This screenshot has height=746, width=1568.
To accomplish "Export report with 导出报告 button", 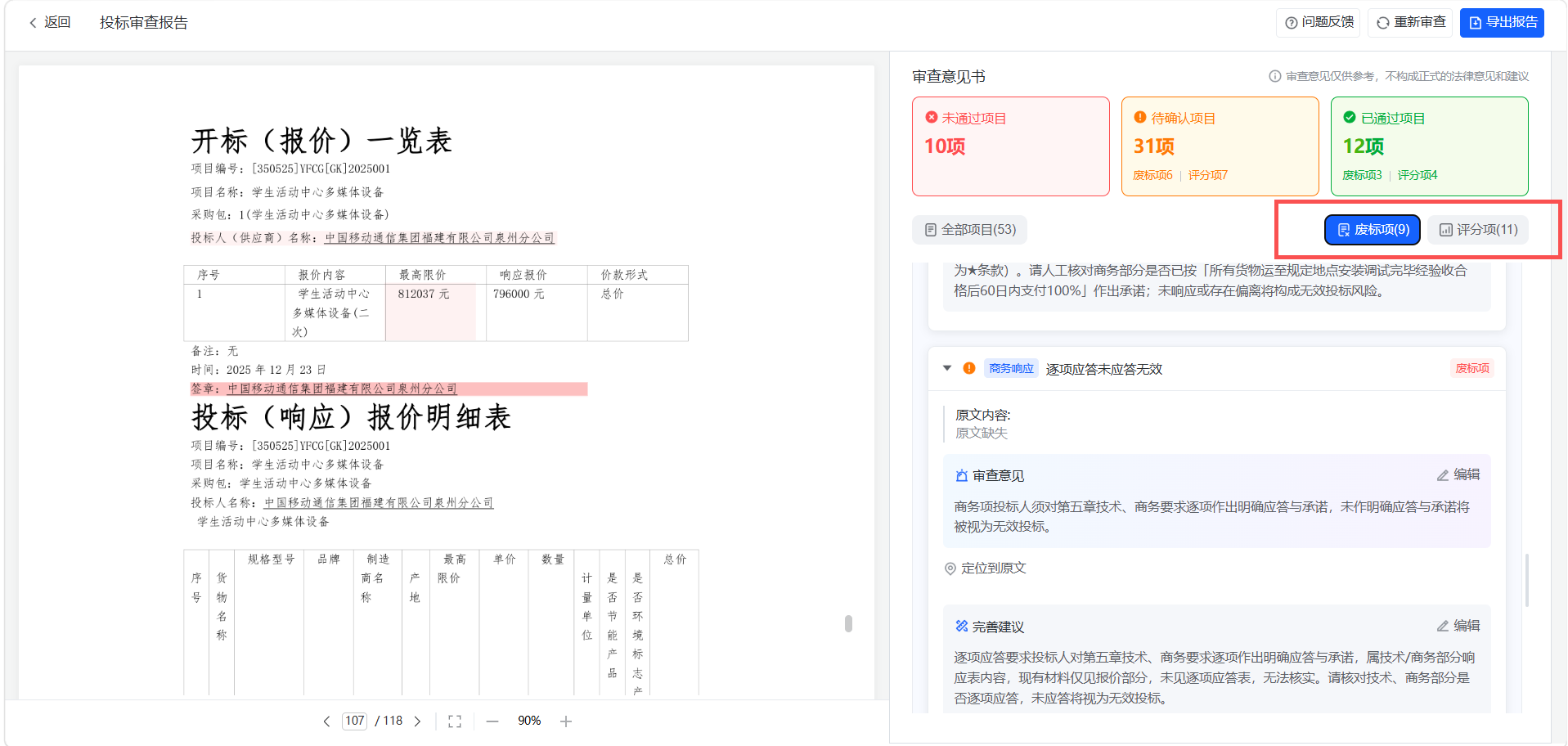I will tap(1503, 23).
